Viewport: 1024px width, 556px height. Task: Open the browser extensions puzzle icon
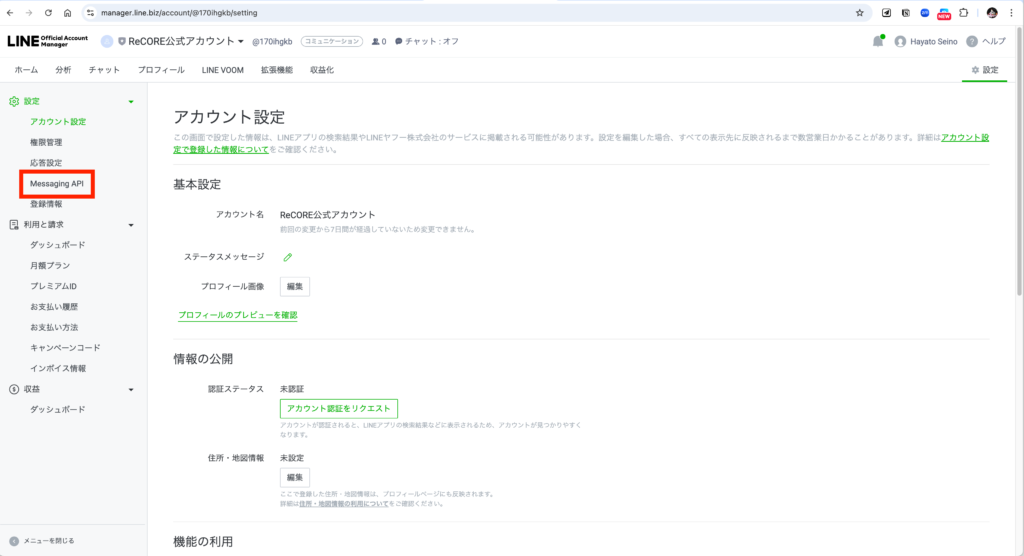tap(963, 13)
